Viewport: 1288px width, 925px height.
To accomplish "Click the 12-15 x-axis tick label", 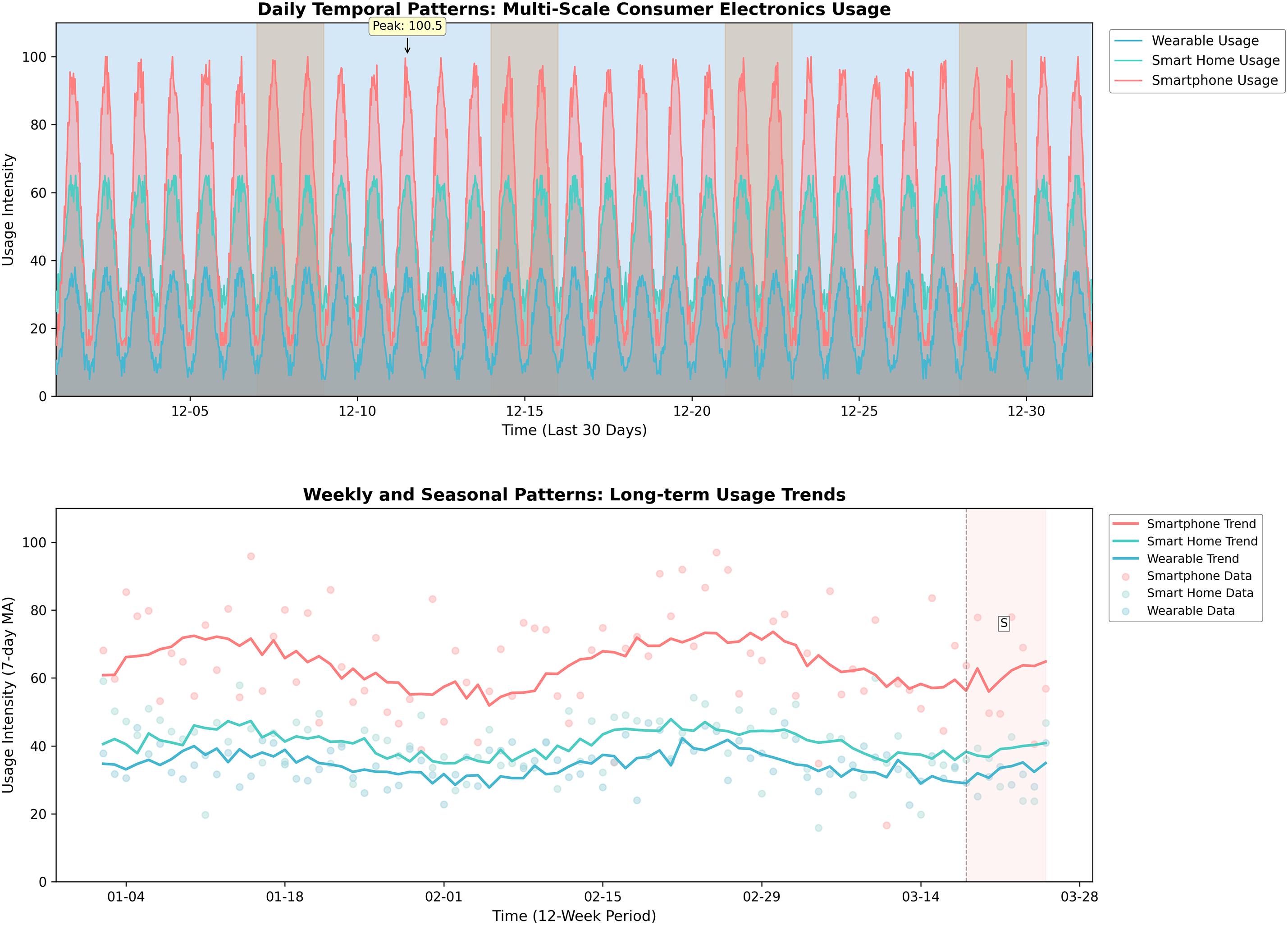I will click(x=524, y=412).
